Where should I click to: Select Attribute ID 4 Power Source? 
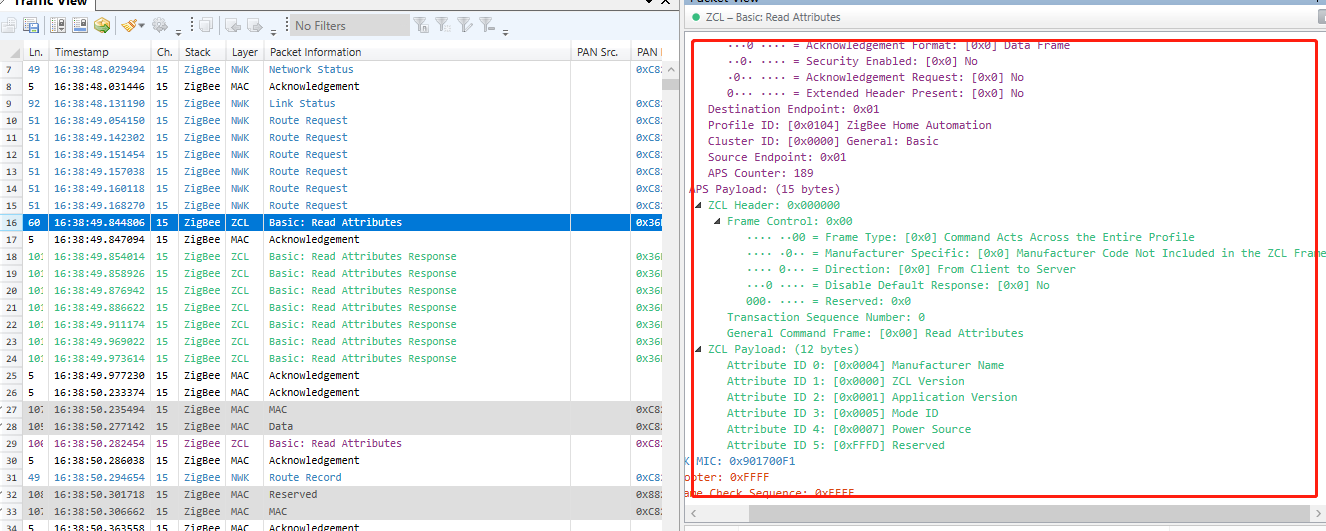coord(849,429)
